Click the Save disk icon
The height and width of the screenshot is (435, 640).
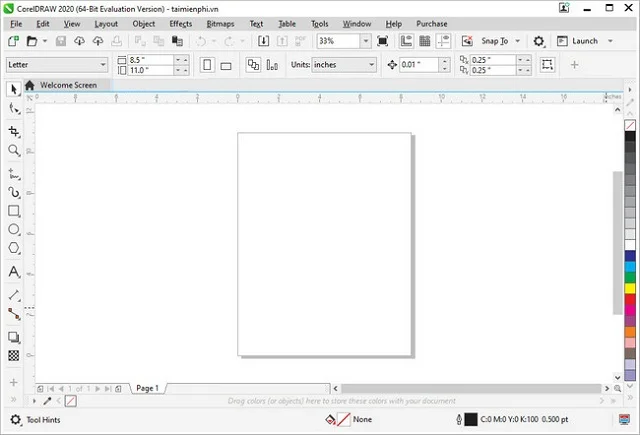pyautogui.click(x=61, y=41)
